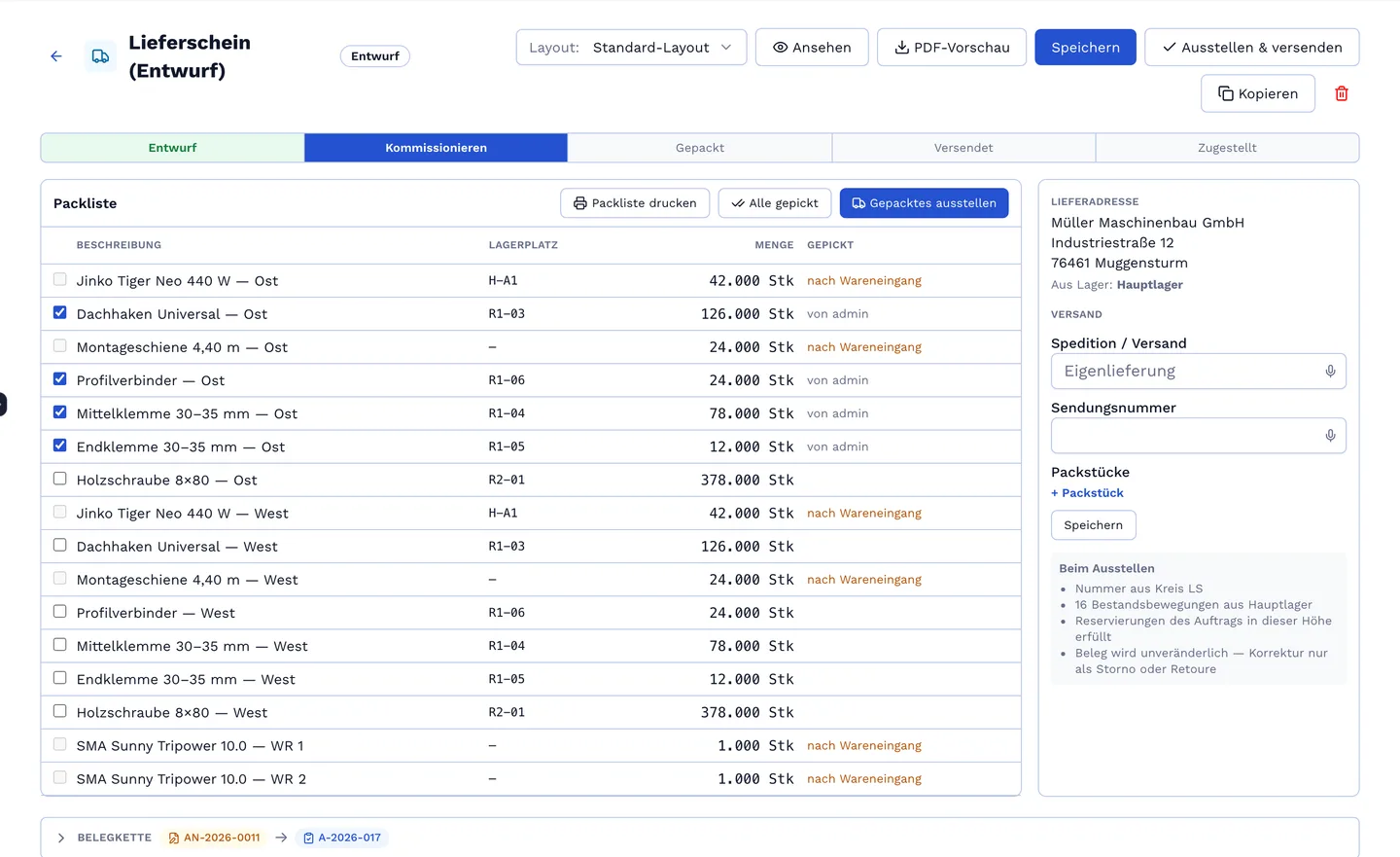The width and height of the screenshot is (1400, 857).
Task: Check Holzschraube 8×80 — West
Action: 60,712
